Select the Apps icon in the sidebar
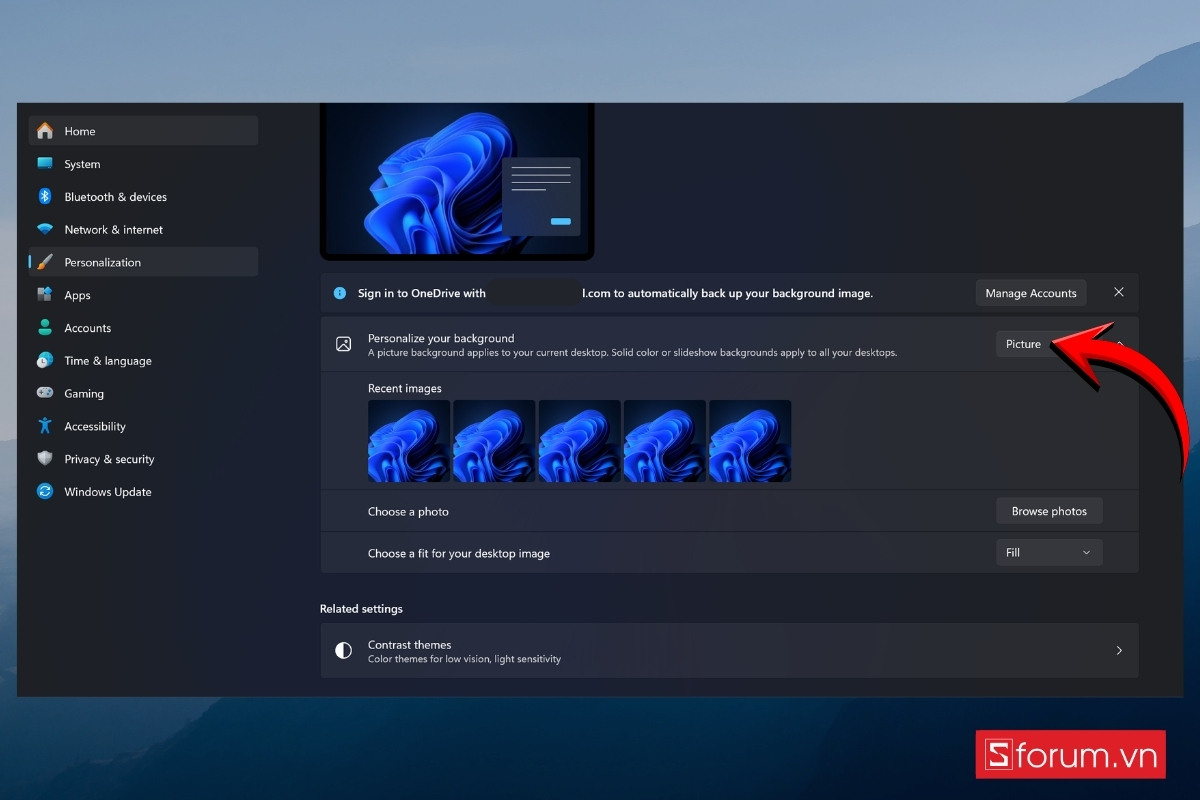The image size is (1200, 800). 44,294
